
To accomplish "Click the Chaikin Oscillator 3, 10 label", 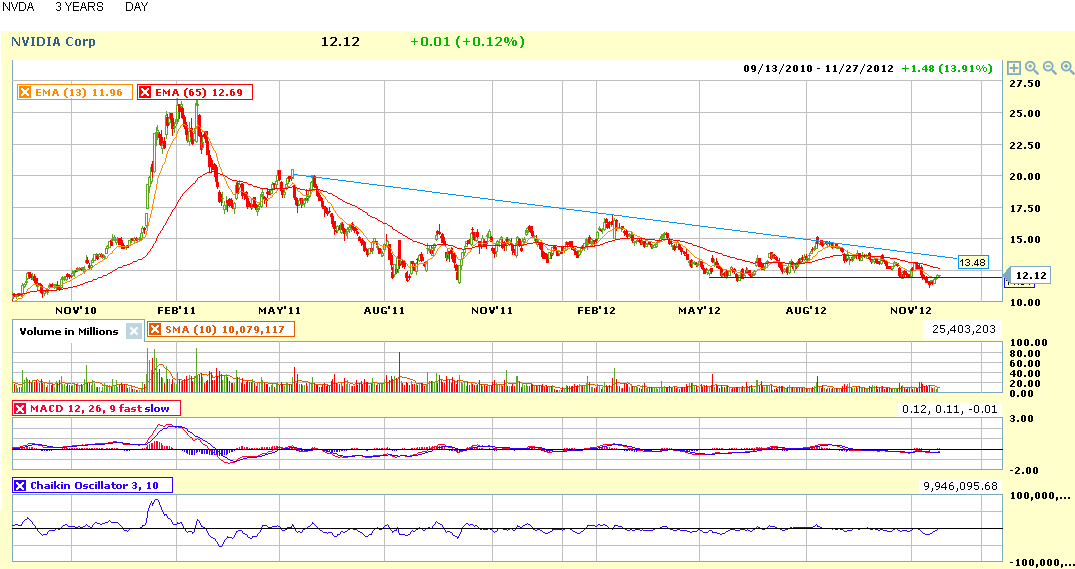I will tap(94, 485).
